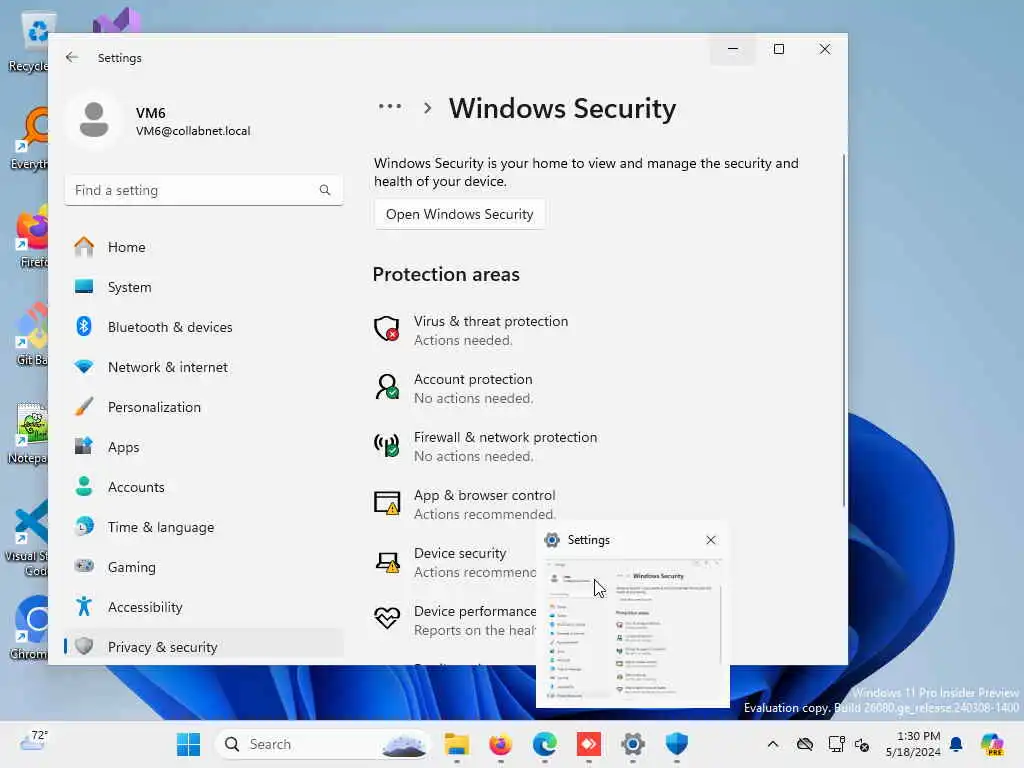The height and width of the screenshot is (768, 1024).
Task: Click the Settings window vertical scrollbar
Action: [x=844, y=330]
